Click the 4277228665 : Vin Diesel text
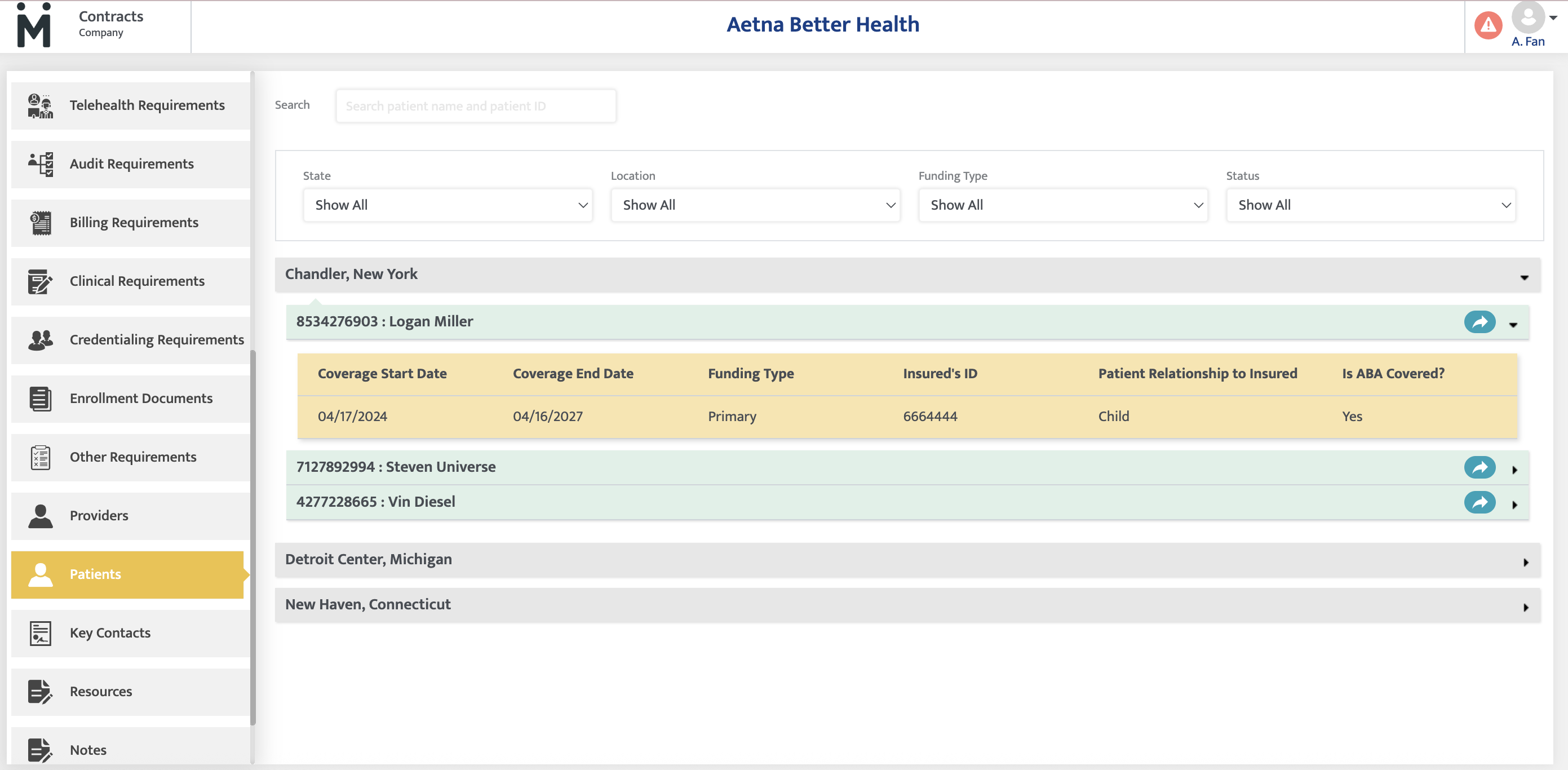Viewport: 1568px width, 770px height. [375, 502]
